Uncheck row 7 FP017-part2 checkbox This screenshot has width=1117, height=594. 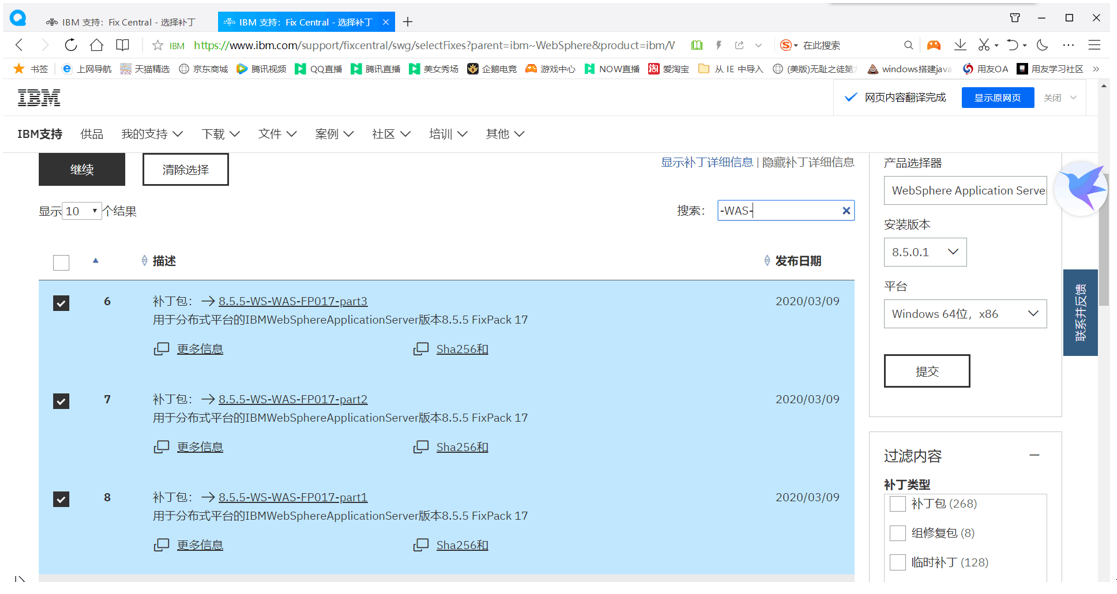pos(61,402)
